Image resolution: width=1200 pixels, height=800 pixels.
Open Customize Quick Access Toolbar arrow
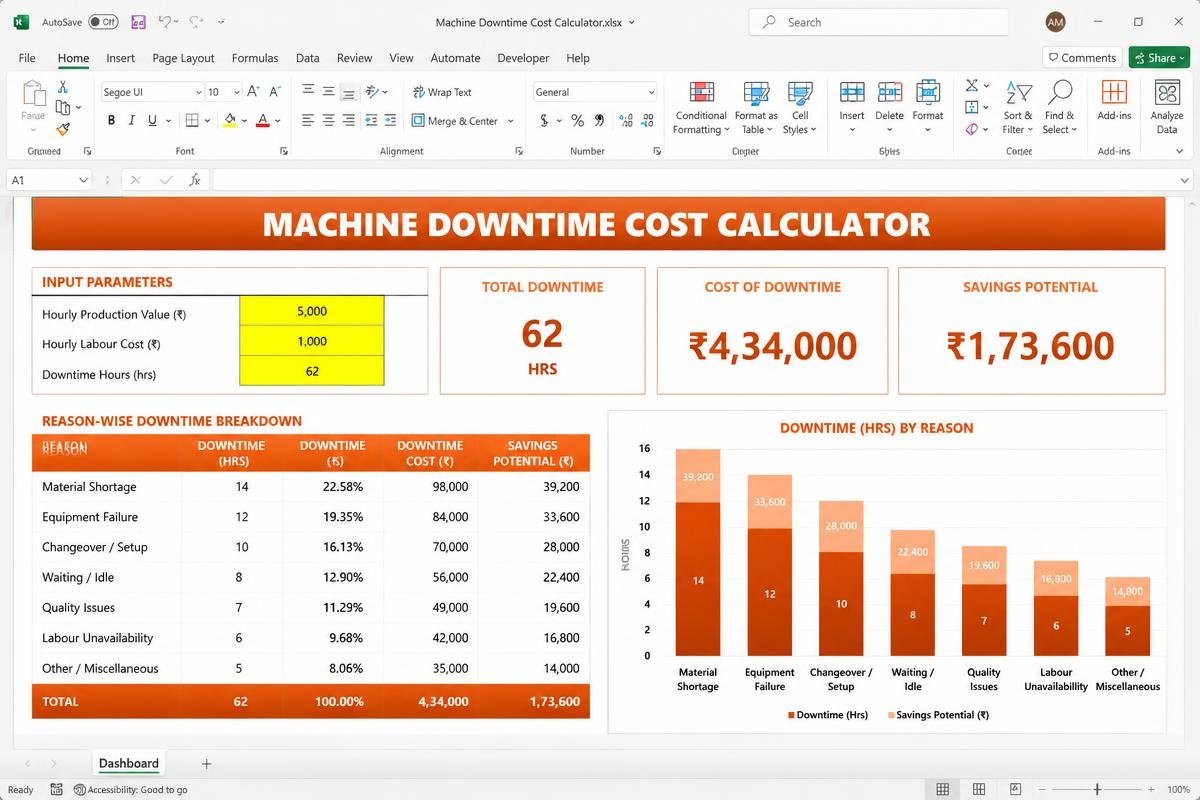pyautogui.click(x=221, y=21)
